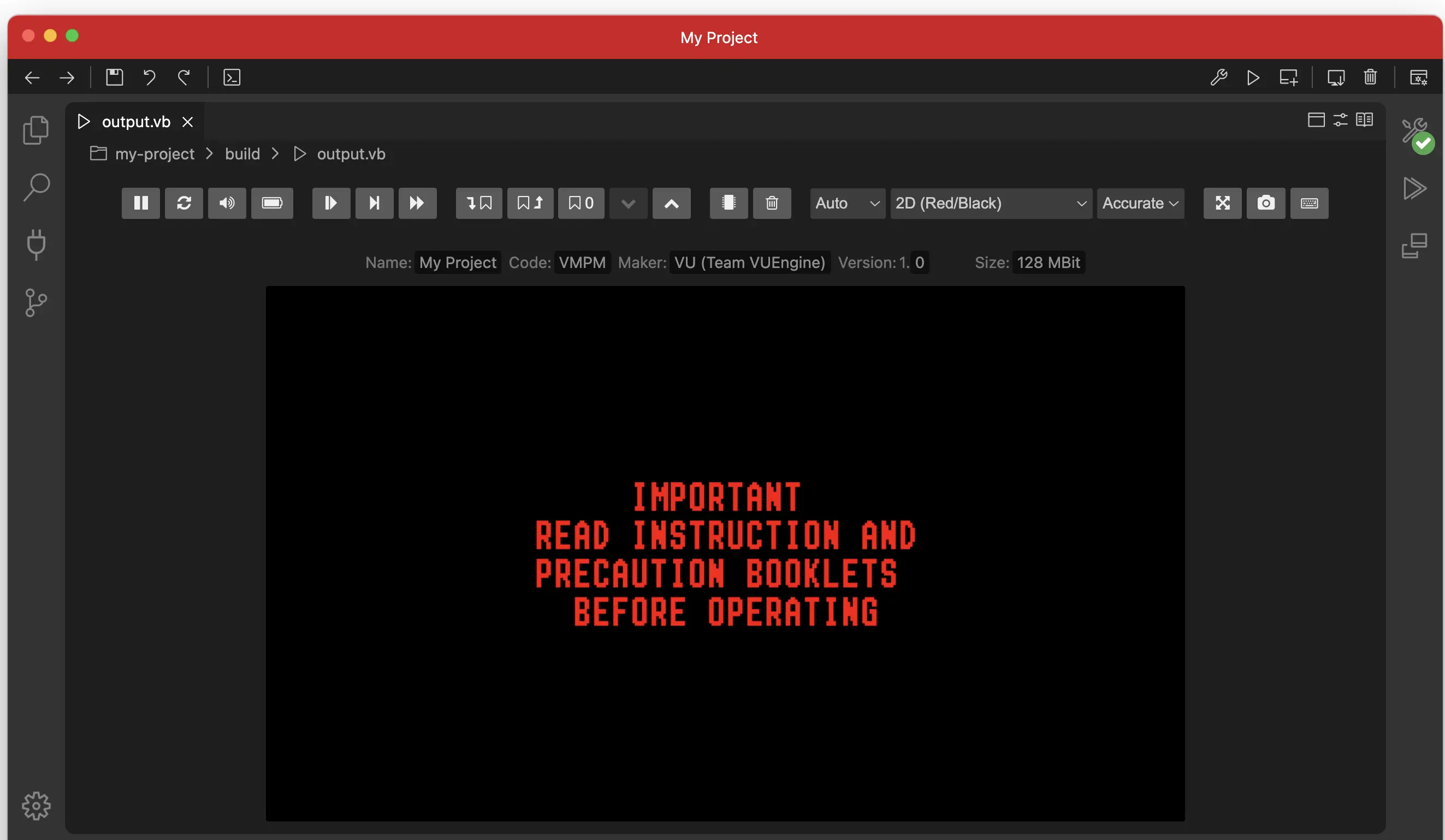This screenshot has width=1445, height=840.
Task: Take a screenshot with the camera icon
Action: point(1265,203)
